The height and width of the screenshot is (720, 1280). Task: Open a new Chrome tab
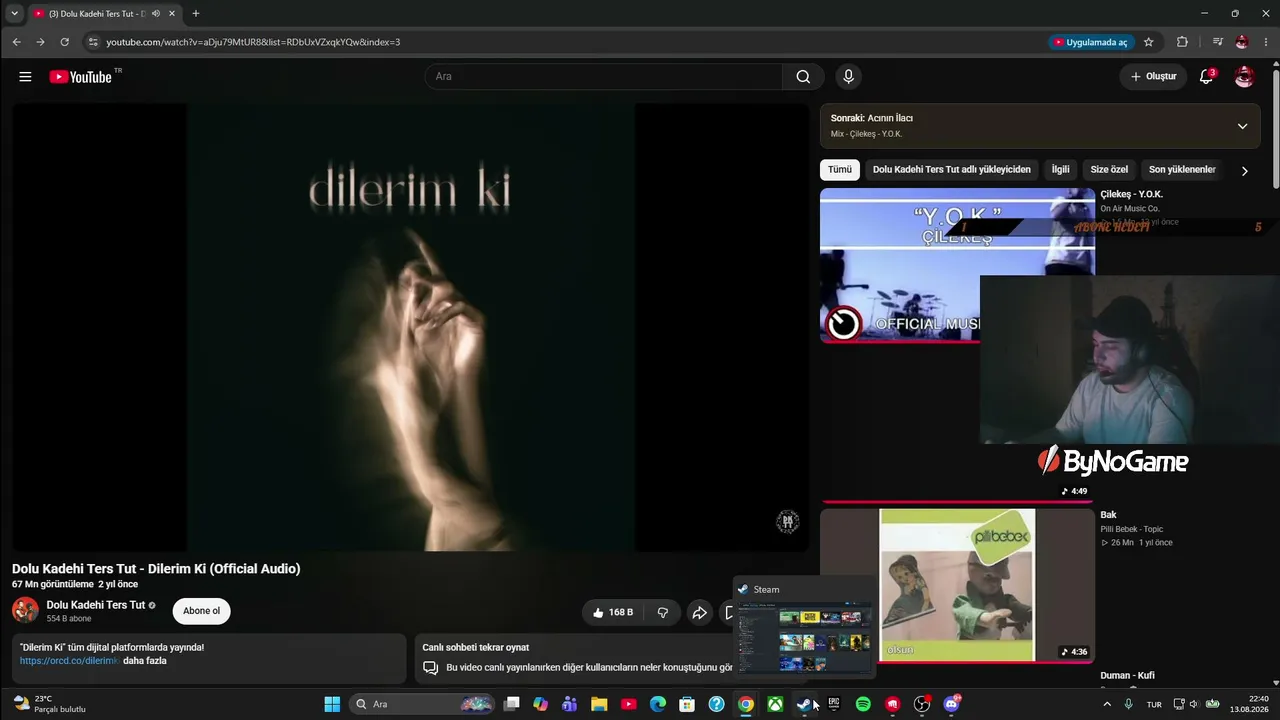196,14
